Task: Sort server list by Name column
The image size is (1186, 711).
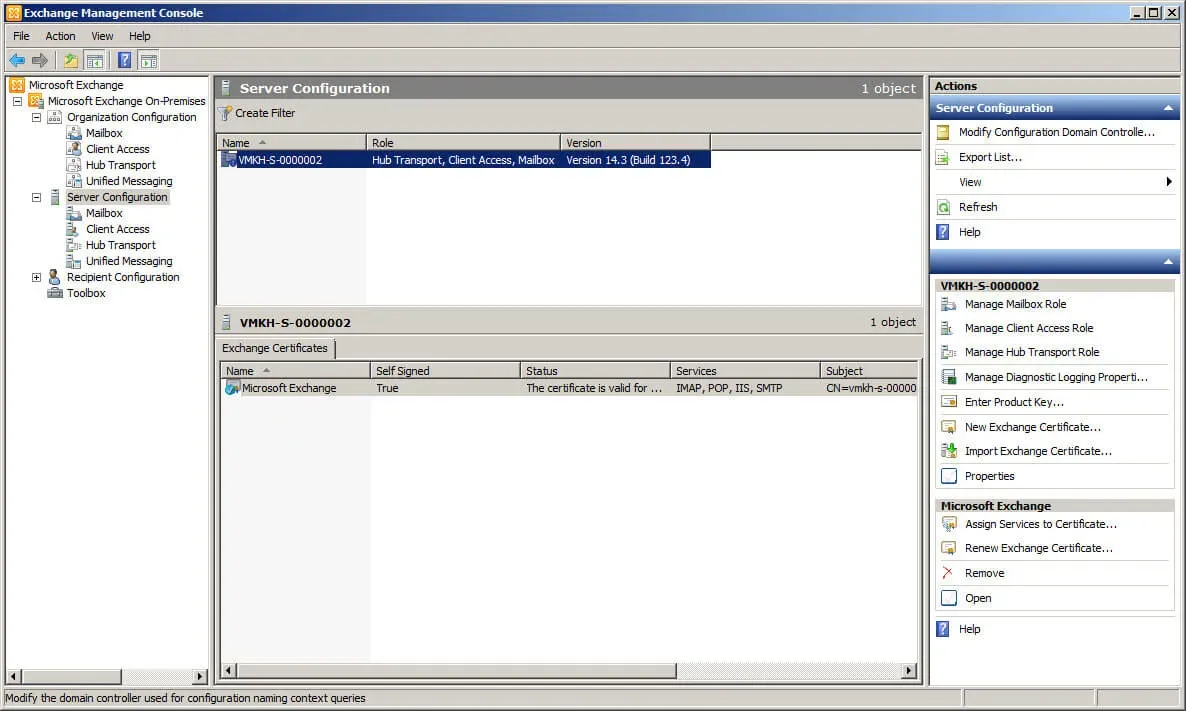Action: coord(291,143)
